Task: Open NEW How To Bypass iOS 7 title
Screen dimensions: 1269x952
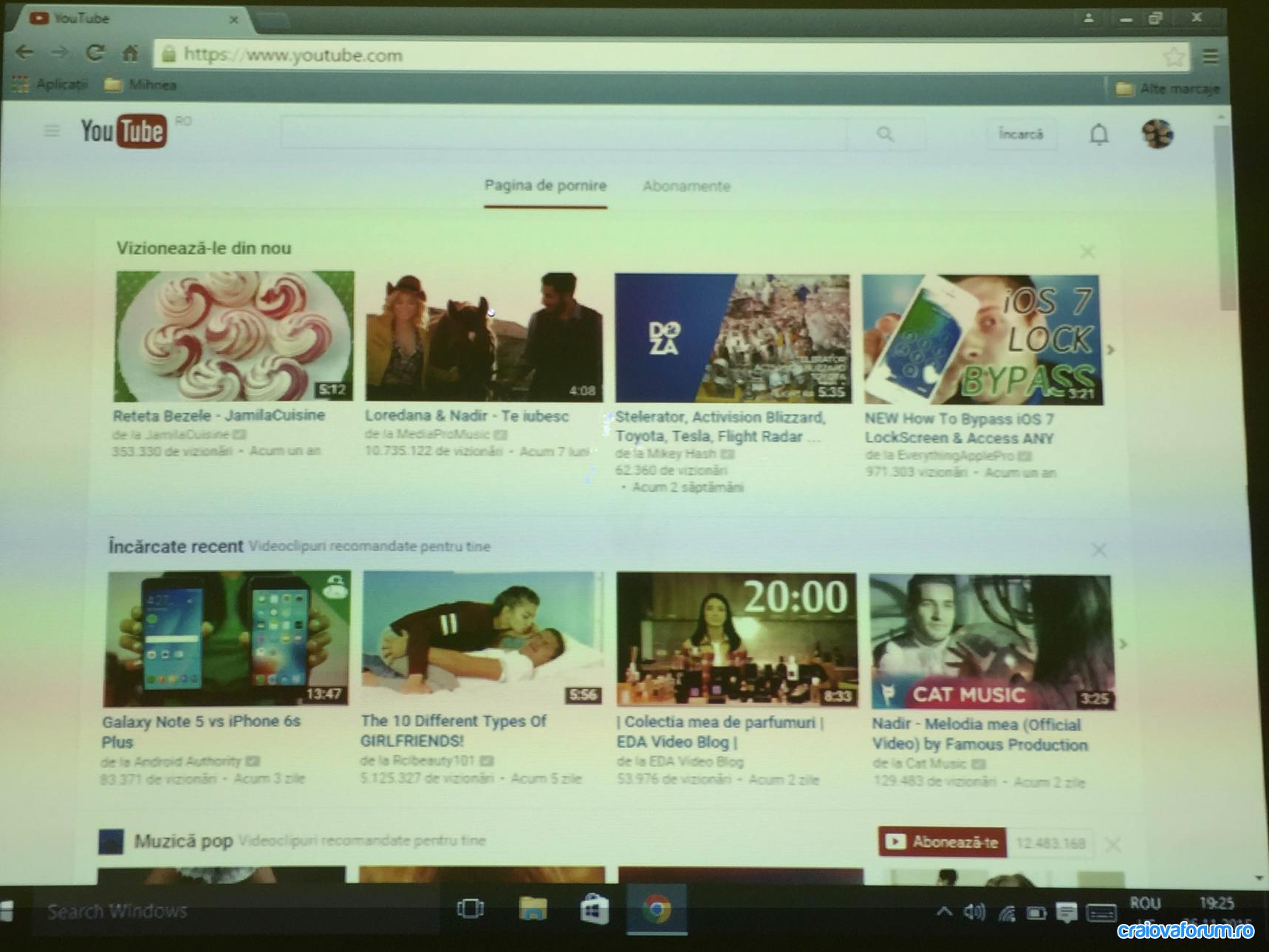Action: (960, 428)
